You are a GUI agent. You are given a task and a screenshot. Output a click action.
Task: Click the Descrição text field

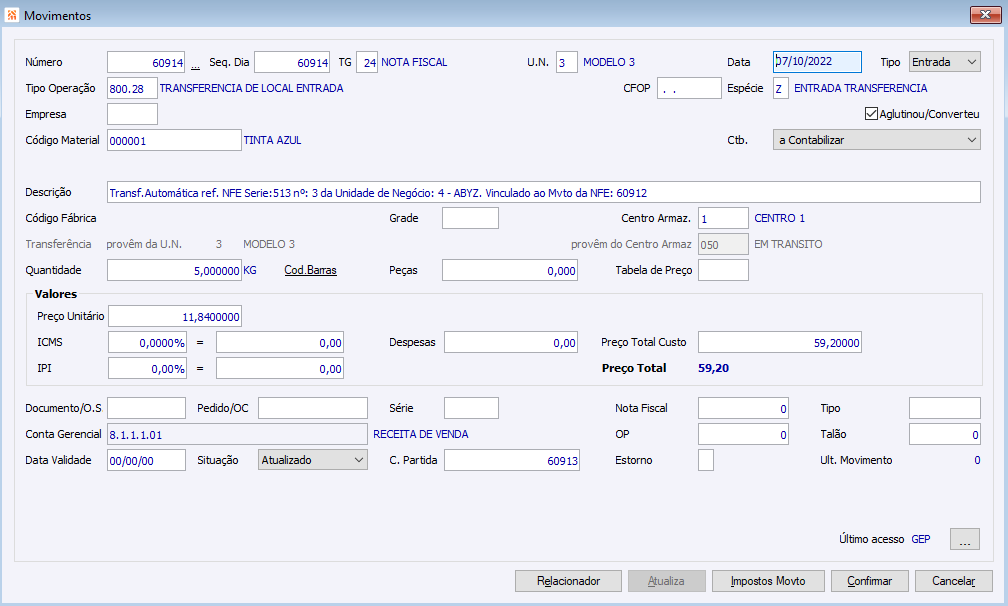click(544, 192)
